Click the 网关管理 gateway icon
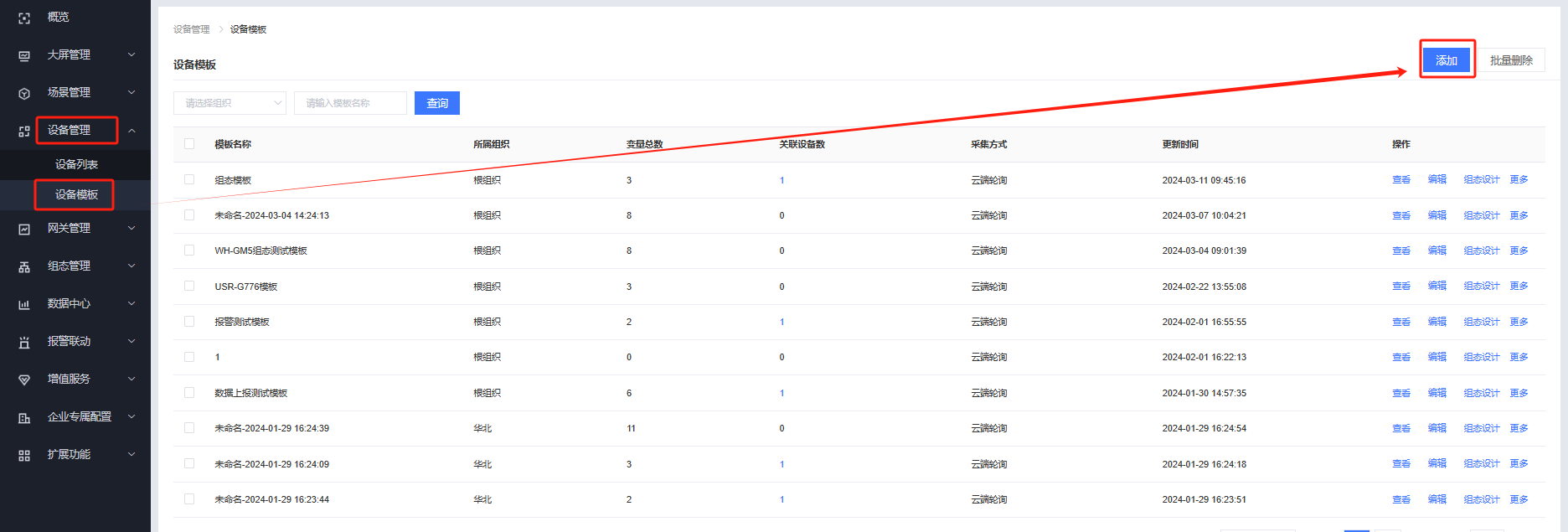Screen dimensions: 1568x532 click(x=24, y=229)
